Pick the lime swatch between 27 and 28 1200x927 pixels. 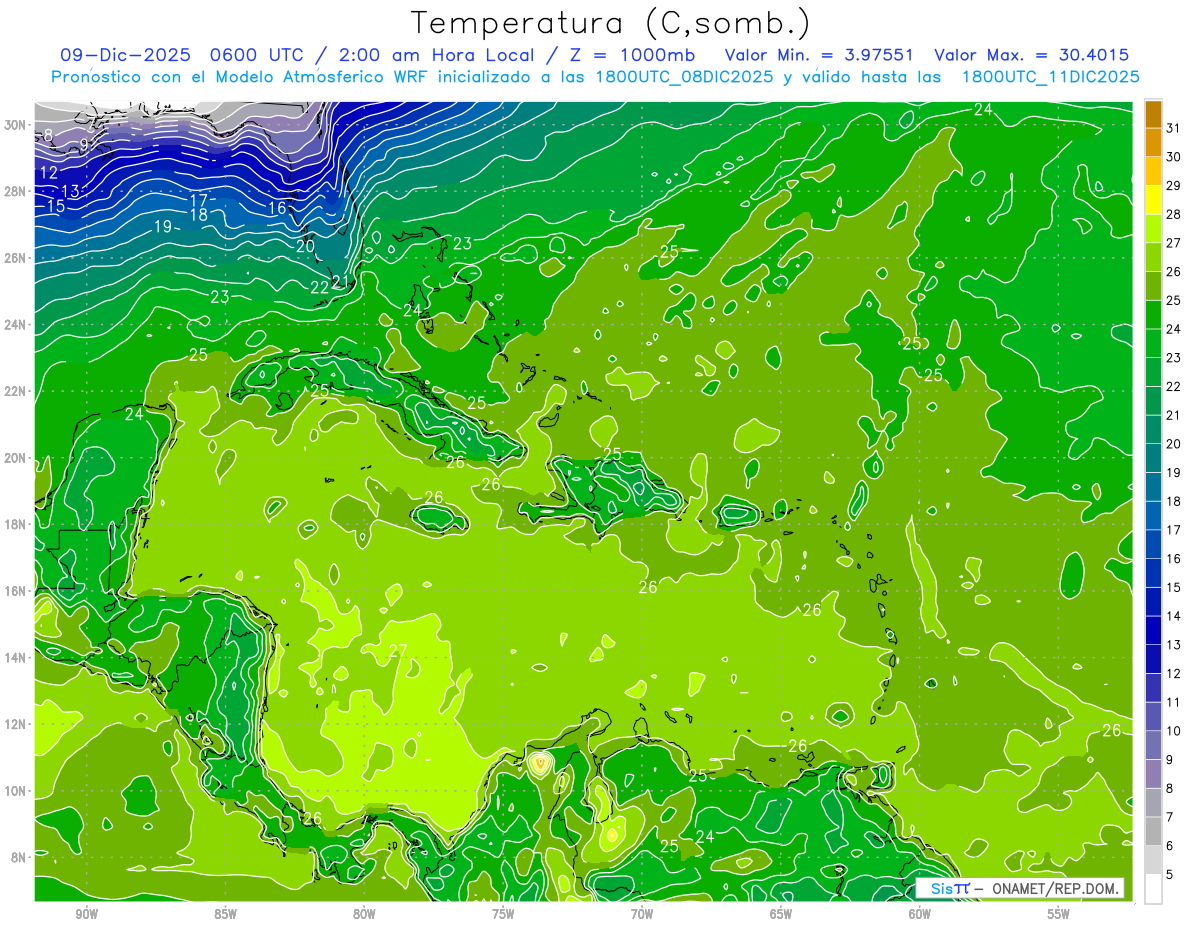click(1153, 228)
